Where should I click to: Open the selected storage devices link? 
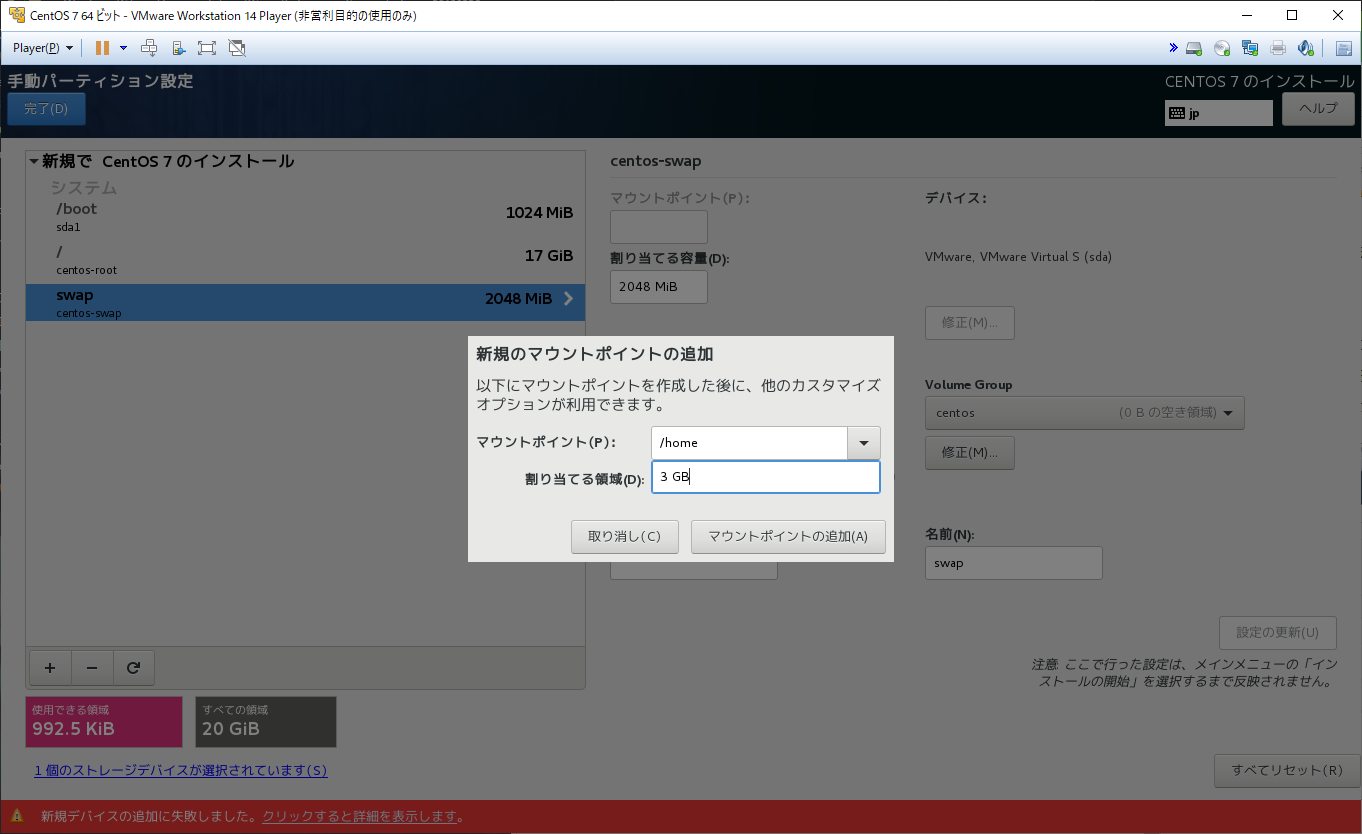181,770
